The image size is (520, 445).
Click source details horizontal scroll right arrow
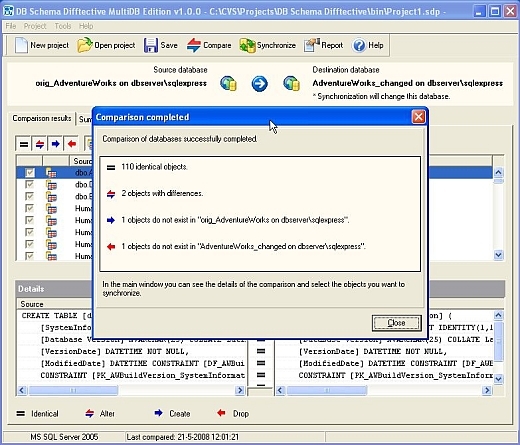[240, 390]
